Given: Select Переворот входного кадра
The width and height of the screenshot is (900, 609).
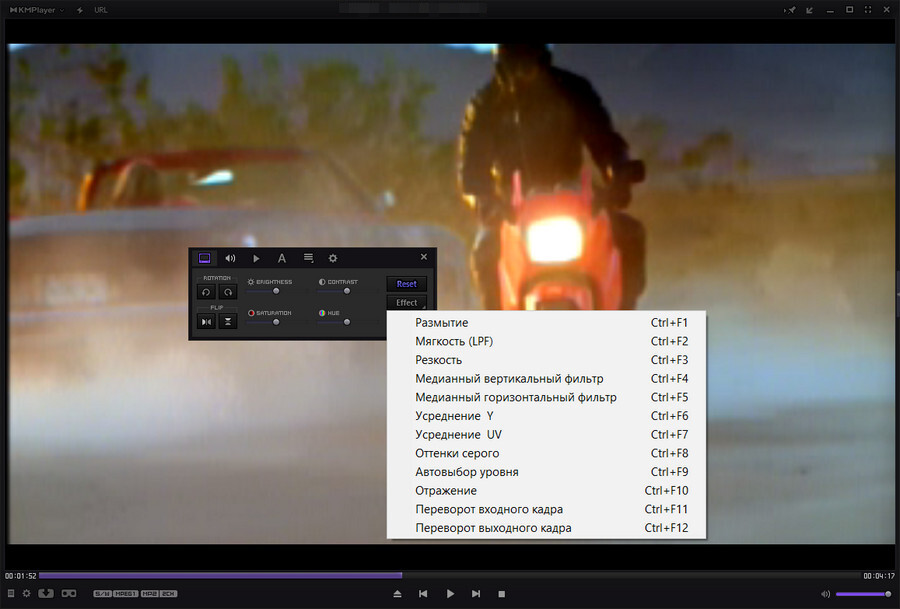Looking at the screenshot, I should pyautogui.click(x=546, y=509).
